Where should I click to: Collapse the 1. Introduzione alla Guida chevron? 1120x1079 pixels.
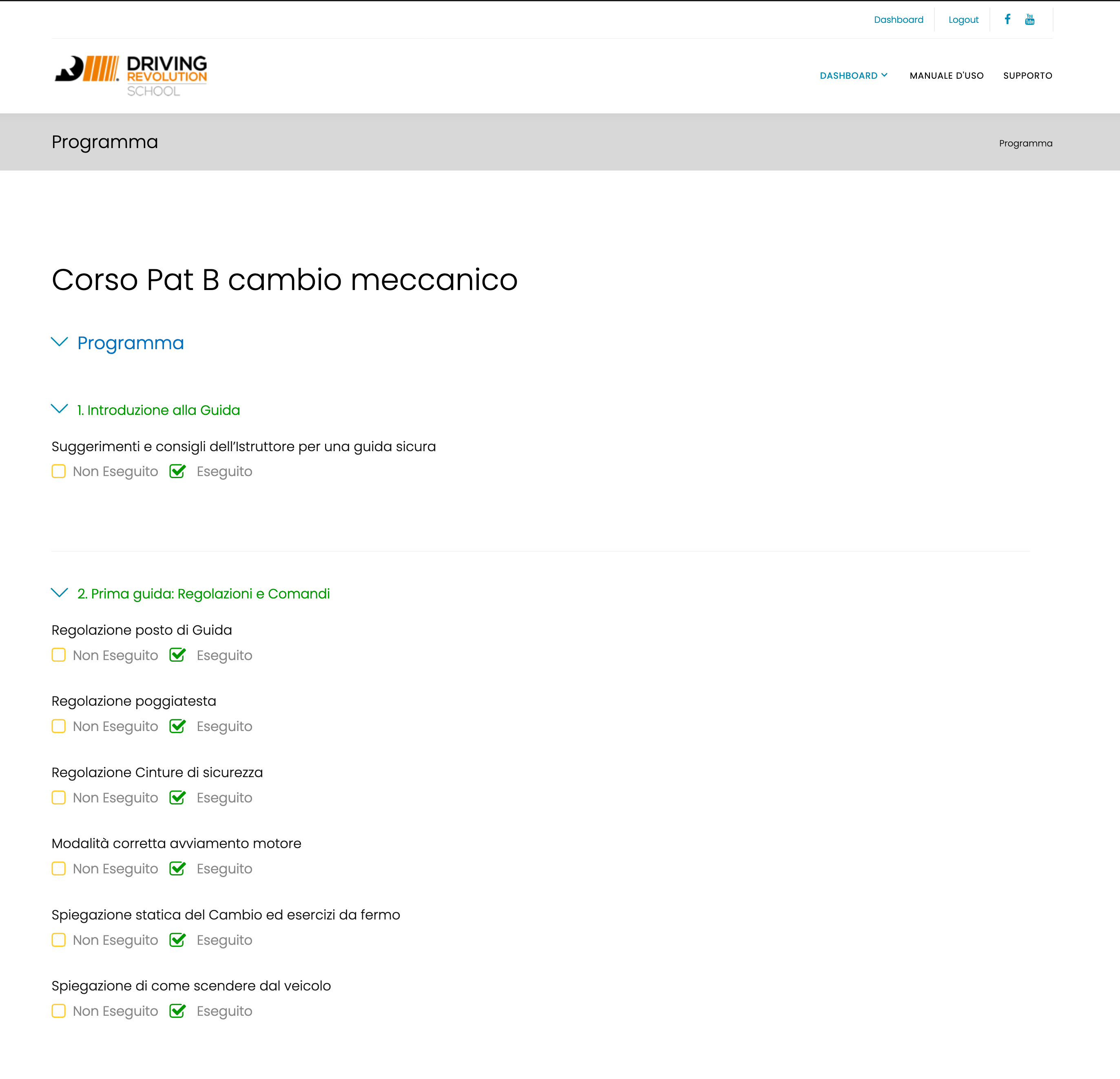tap(60, 409)
